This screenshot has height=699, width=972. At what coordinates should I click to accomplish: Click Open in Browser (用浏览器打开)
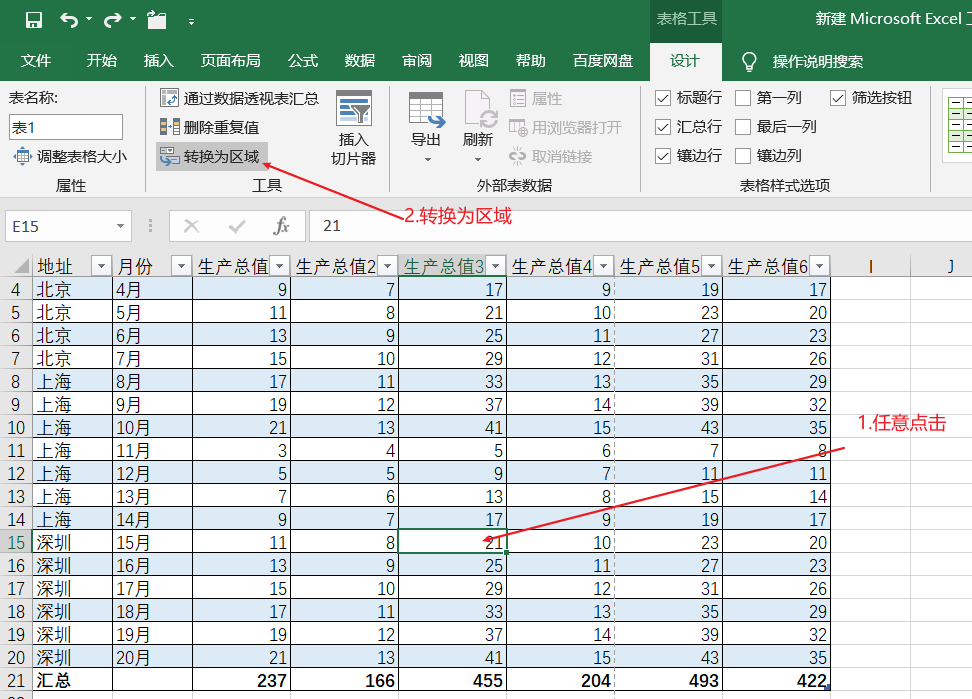565,128
